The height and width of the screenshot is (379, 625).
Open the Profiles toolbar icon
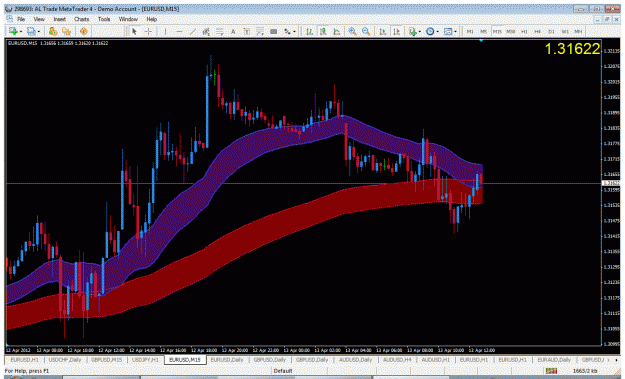click(x=31, y=31)
